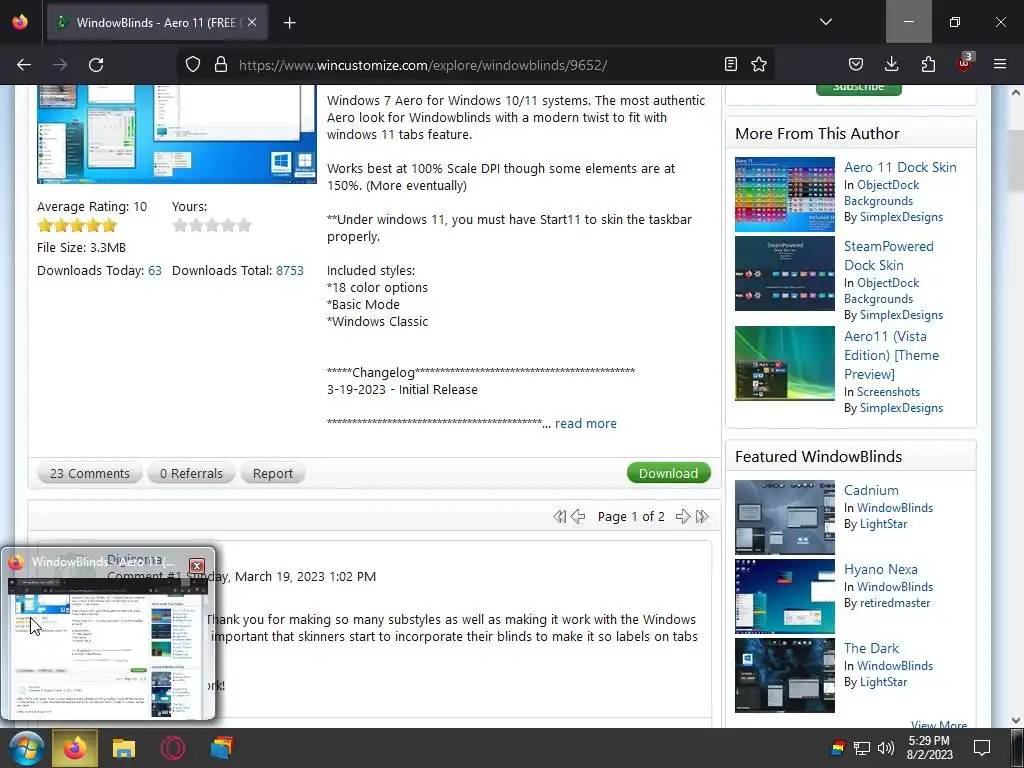Viewport: 1024px width, 768px height.
Task: Open the Aero 11 Dock Skin link
Action: [900, 167]
